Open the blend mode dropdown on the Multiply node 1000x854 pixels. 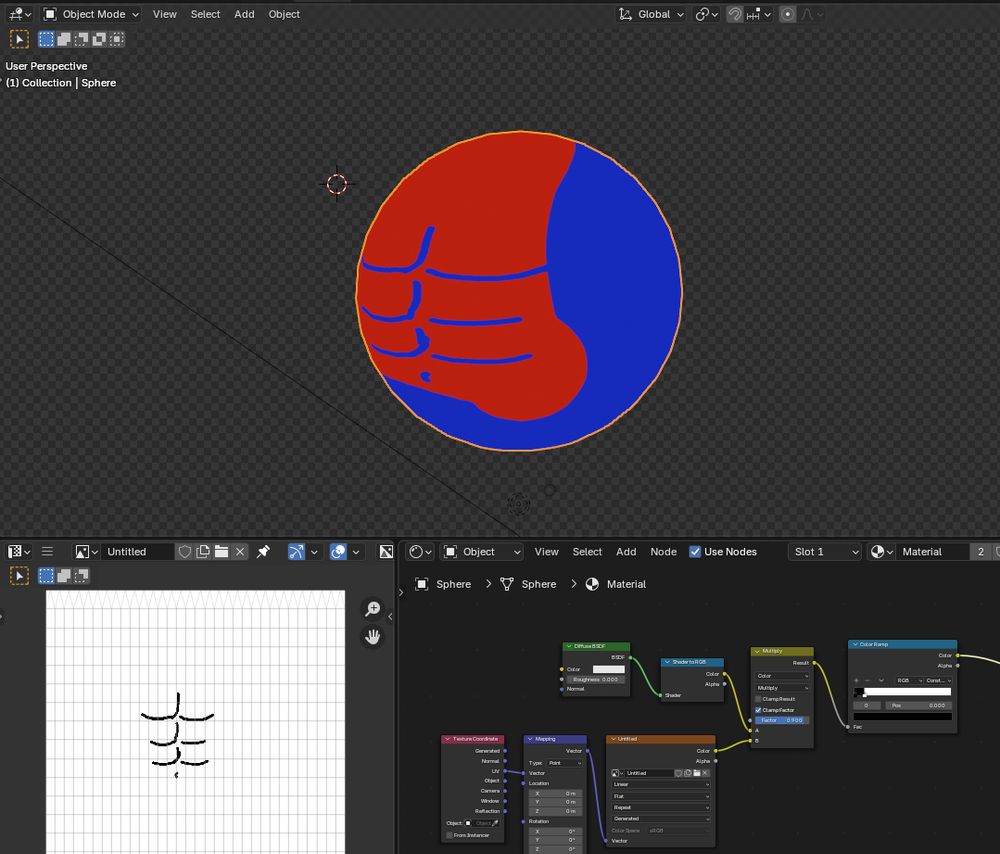(x=781, y=688)
